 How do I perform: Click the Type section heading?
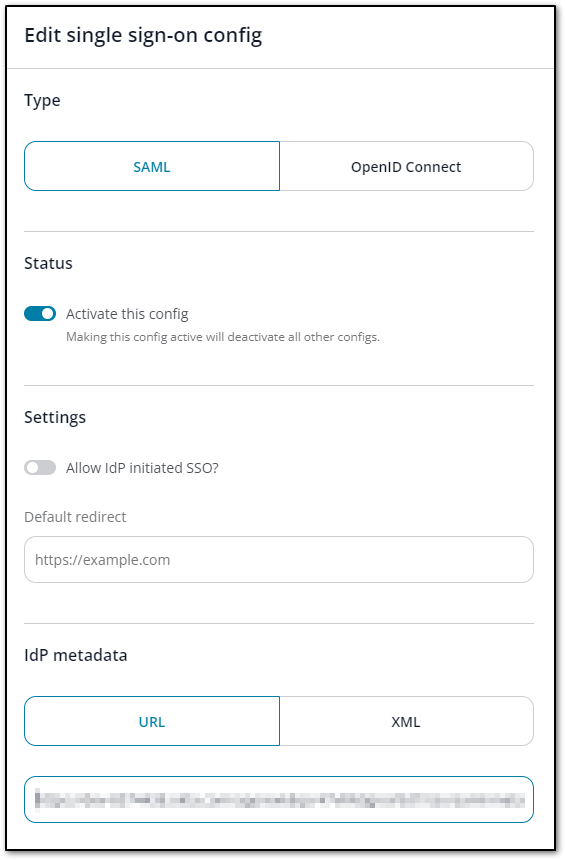(42, 101)
